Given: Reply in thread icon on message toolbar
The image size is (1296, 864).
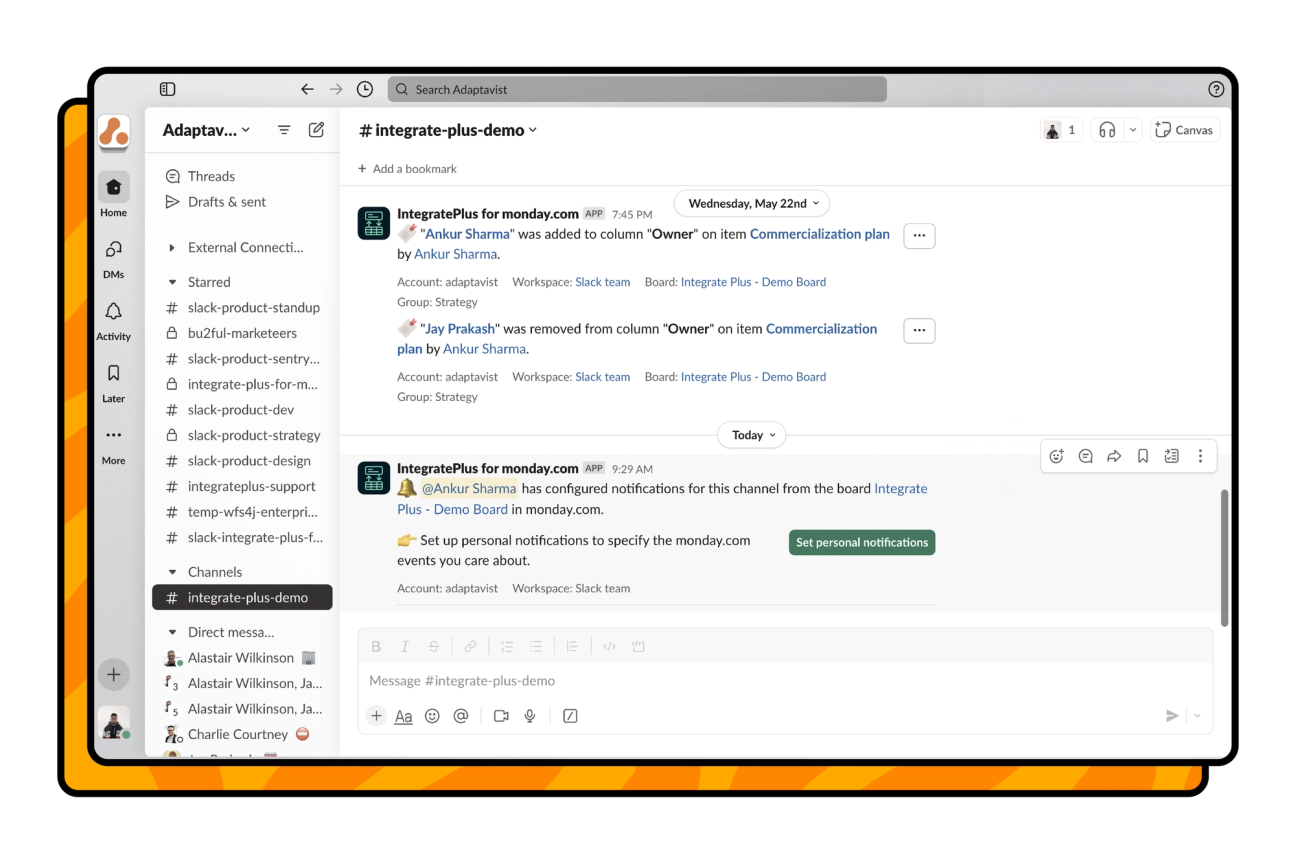Looking at the screenshot, I should click(1085, 456).
